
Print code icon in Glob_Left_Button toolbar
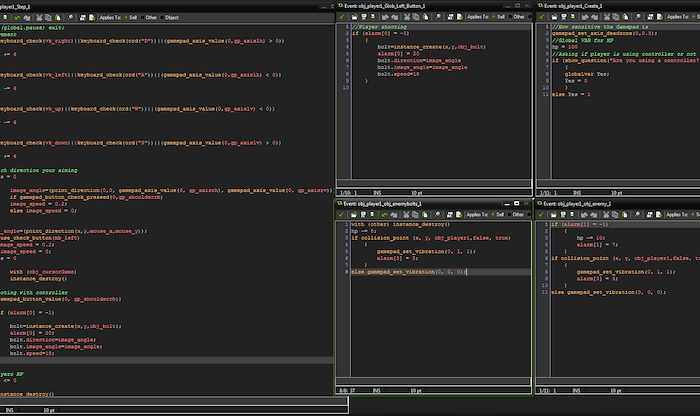(373, 17)
